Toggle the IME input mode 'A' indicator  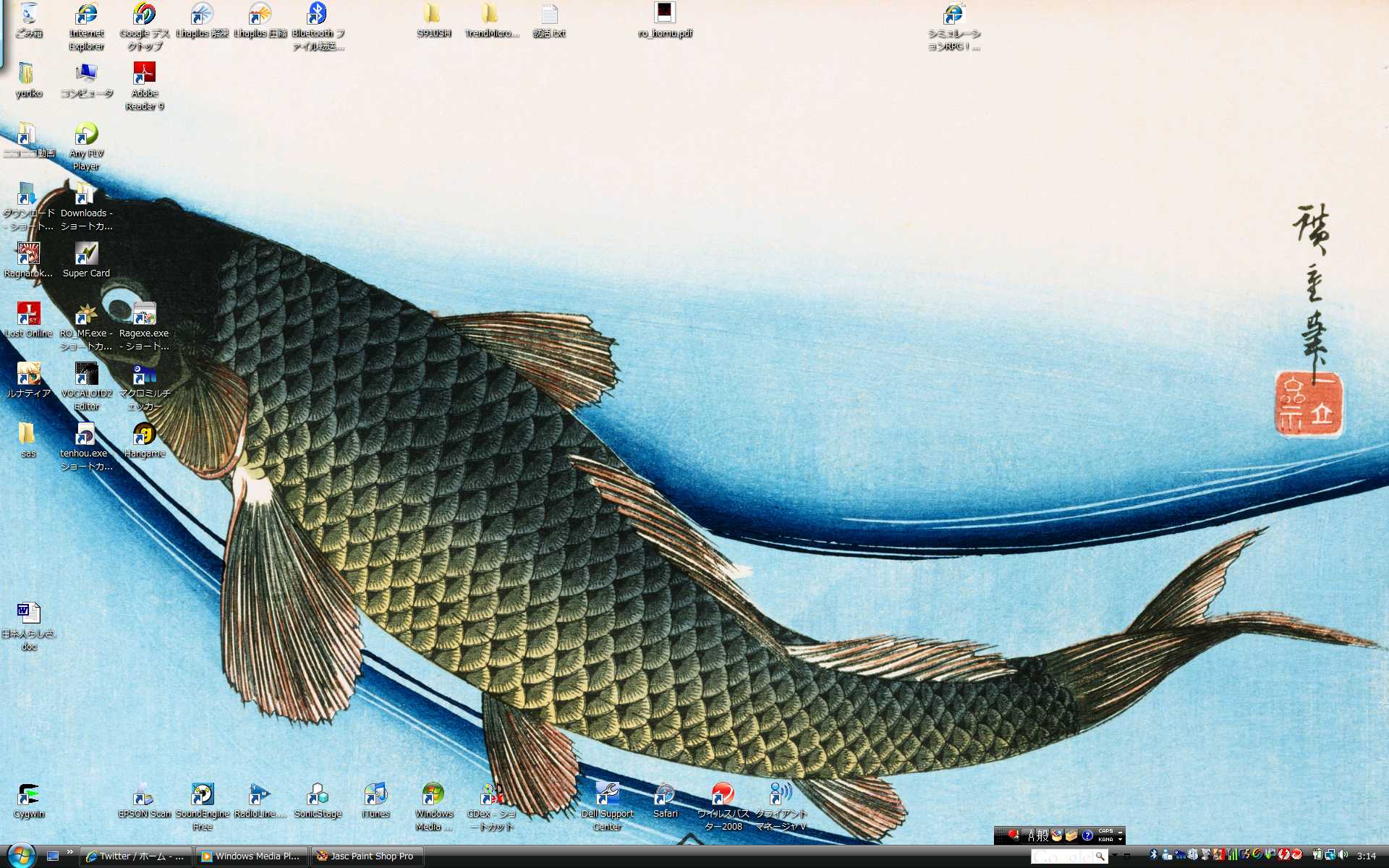(1031, 835)
